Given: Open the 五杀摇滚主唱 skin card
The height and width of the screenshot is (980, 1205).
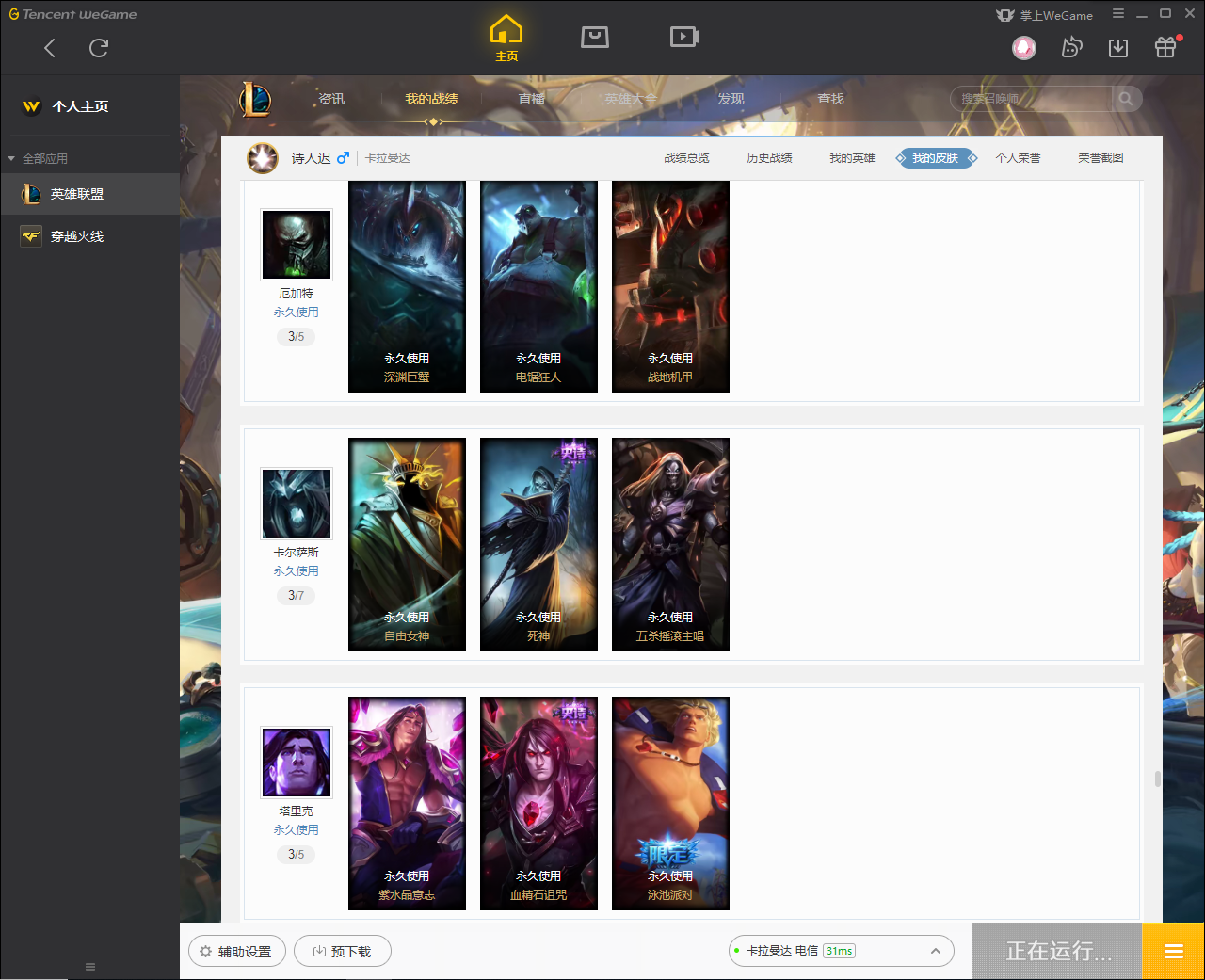Looking at the screenshot, I should click(670, 544).
